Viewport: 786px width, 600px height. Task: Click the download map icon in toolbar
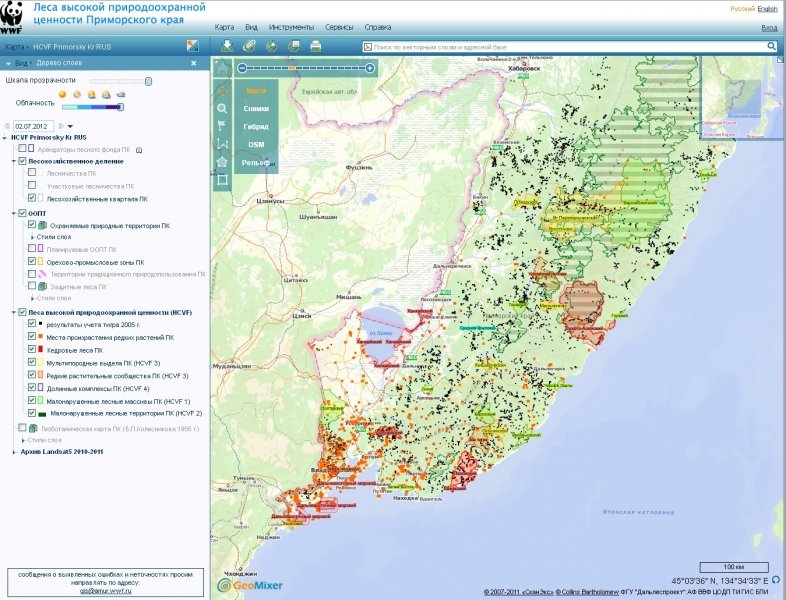click(x=227, y=46)
